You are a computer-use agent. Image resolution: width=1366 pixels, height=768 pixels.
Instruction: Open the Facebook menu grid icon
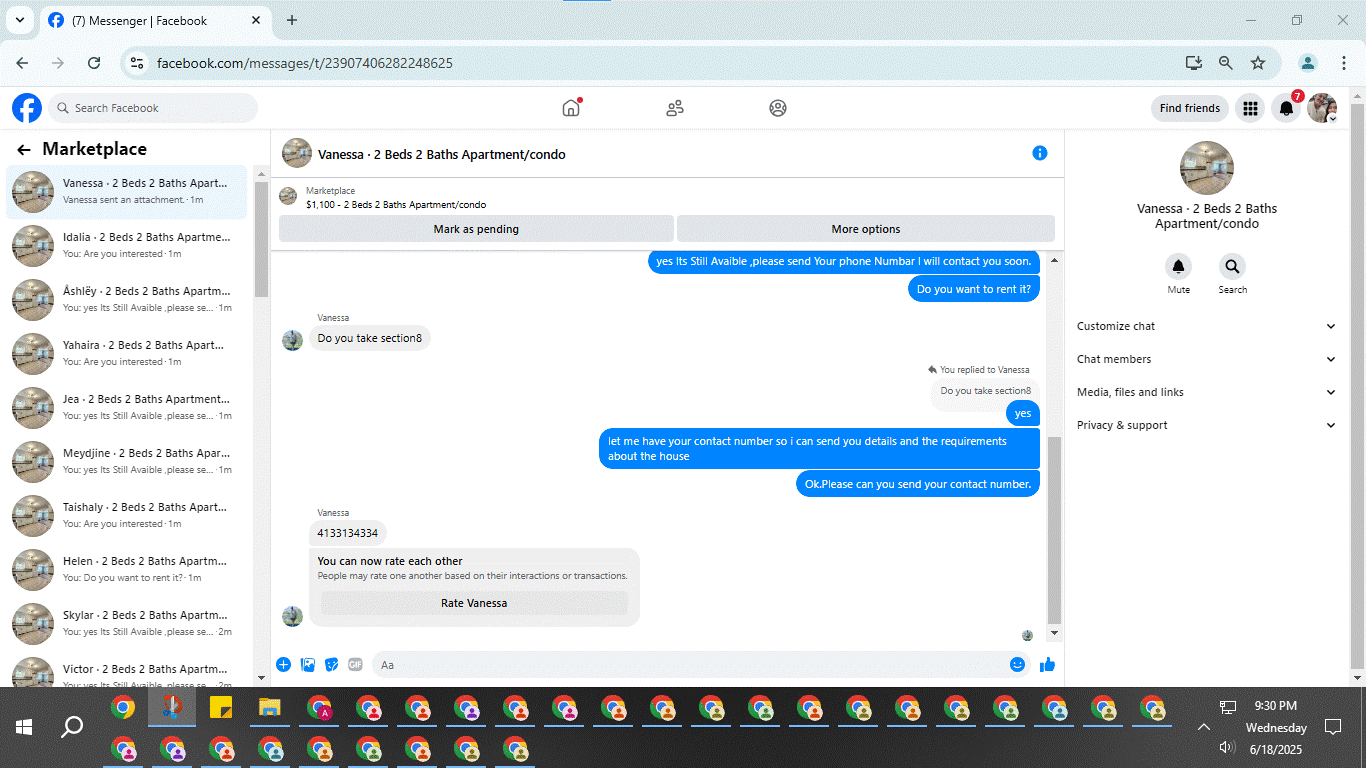1250,108
